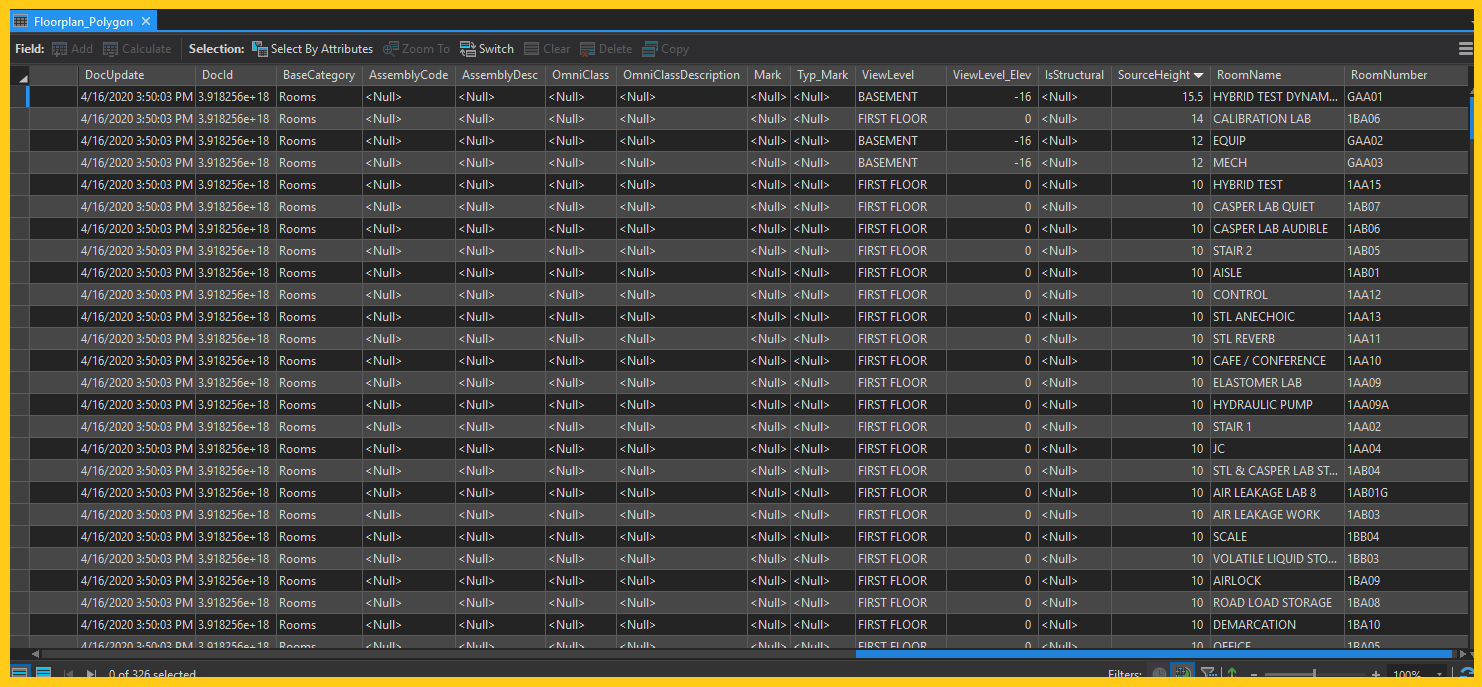Toggle Show Selected Records view
Viewport: 1482px width, 687px height.
[x=43, y=672]
